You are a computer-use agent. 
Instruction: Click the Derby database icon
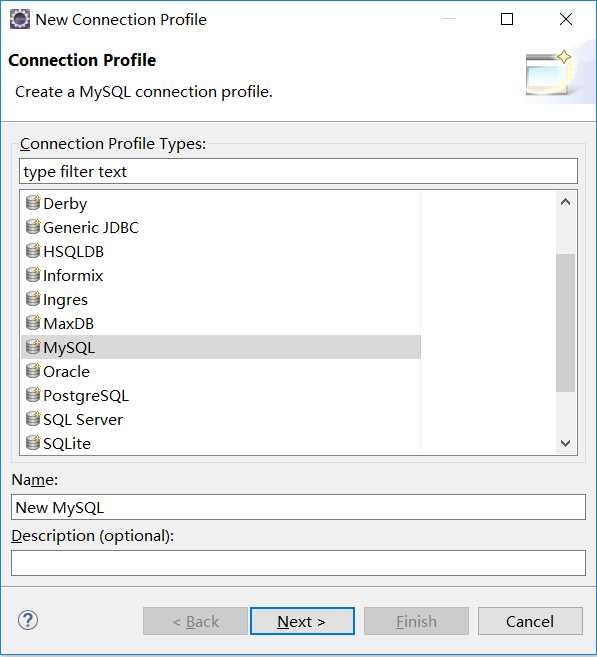(33, 203)
